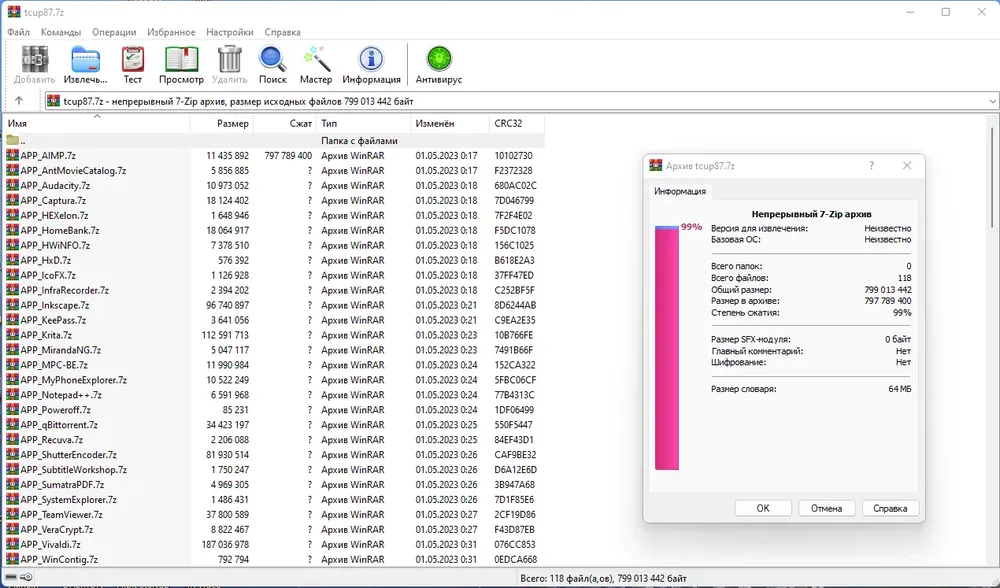This screenshot has width=1000, height=588.
Task: Click the pink compression ratio bar
Action: [x=666, y=348]
